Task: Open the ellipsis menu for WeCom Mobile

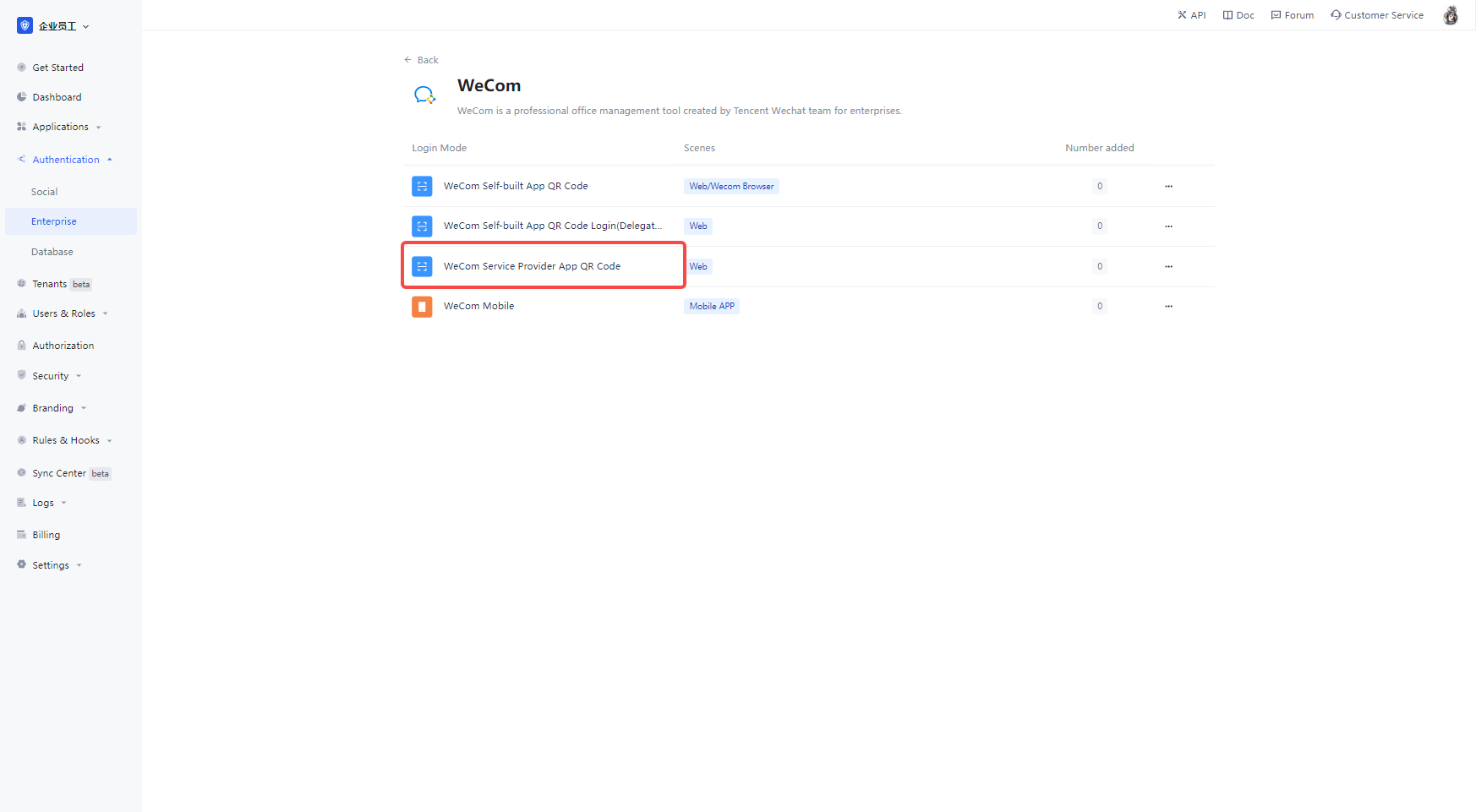Action: pyautogui.click(x=1168, y=306)
